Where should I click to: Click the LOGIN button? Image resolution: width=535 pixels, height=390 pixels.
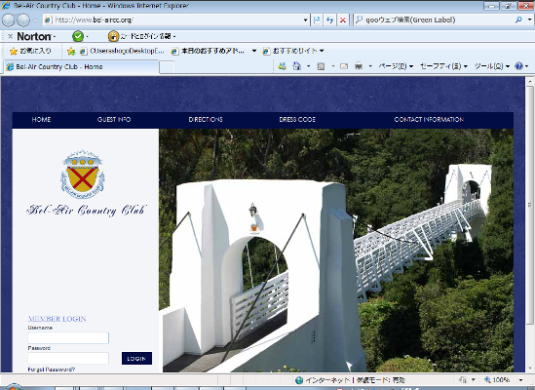(x=137, y=359)
